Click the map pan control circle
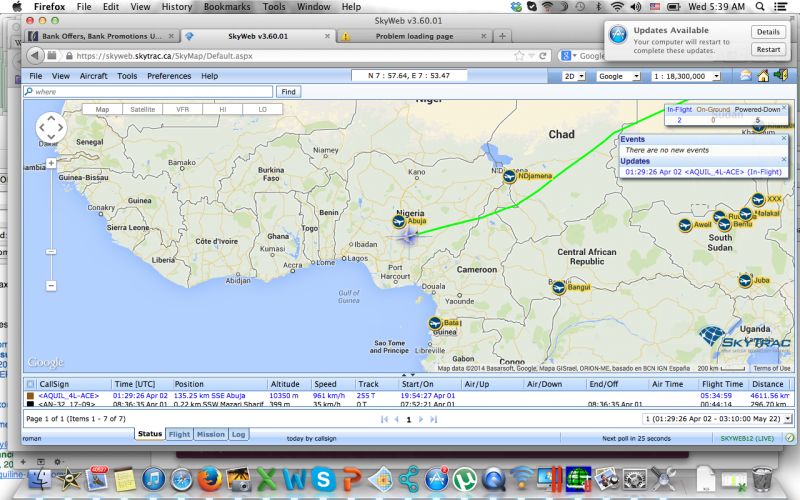 (51, 128)
